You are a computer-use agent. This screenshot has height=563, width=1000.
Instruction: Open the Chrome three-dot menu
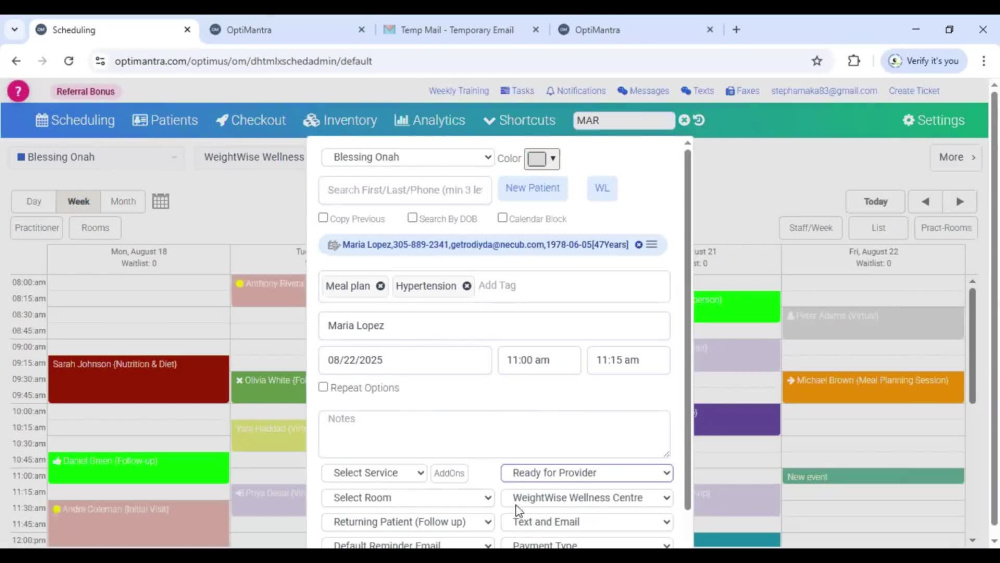point(983,61)
